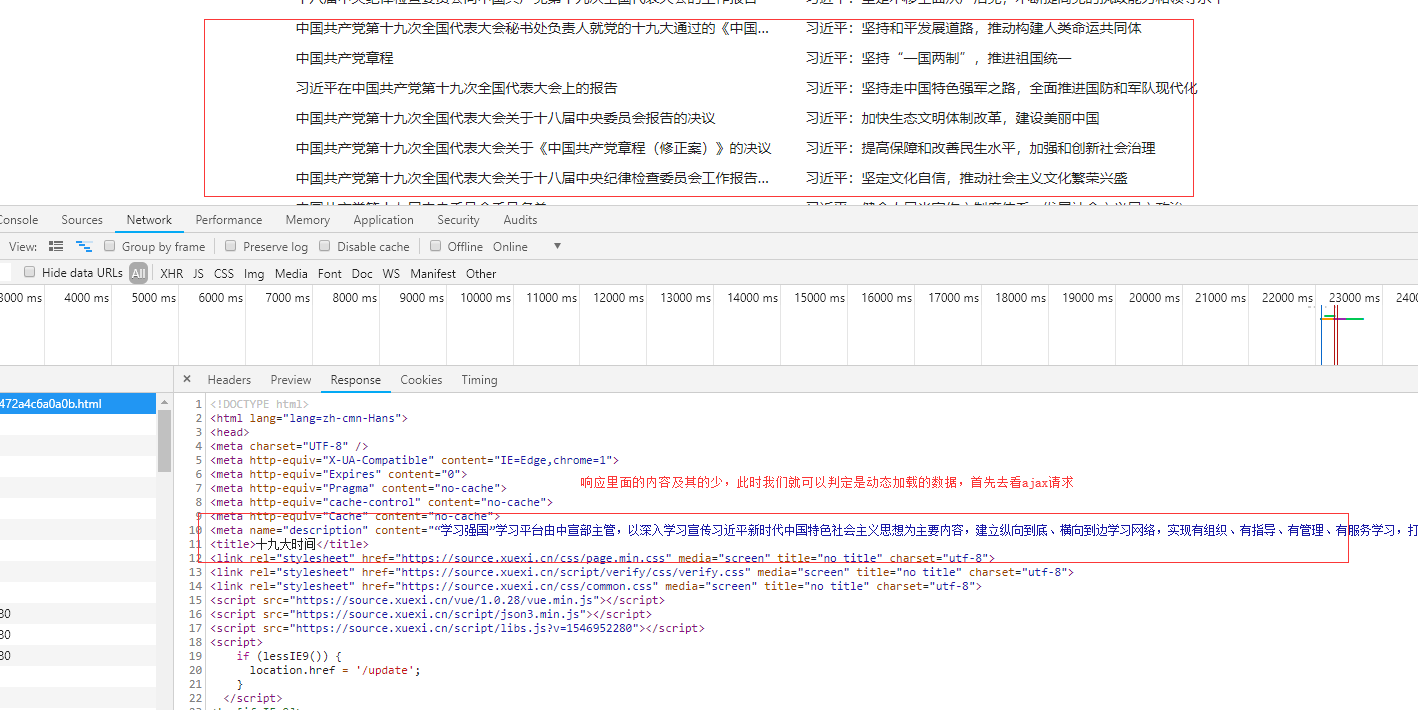Open 习近平在中国共产党第十九次全国代表大会上的报告 link
The image size is (1418, 710).
click(457, 88)
